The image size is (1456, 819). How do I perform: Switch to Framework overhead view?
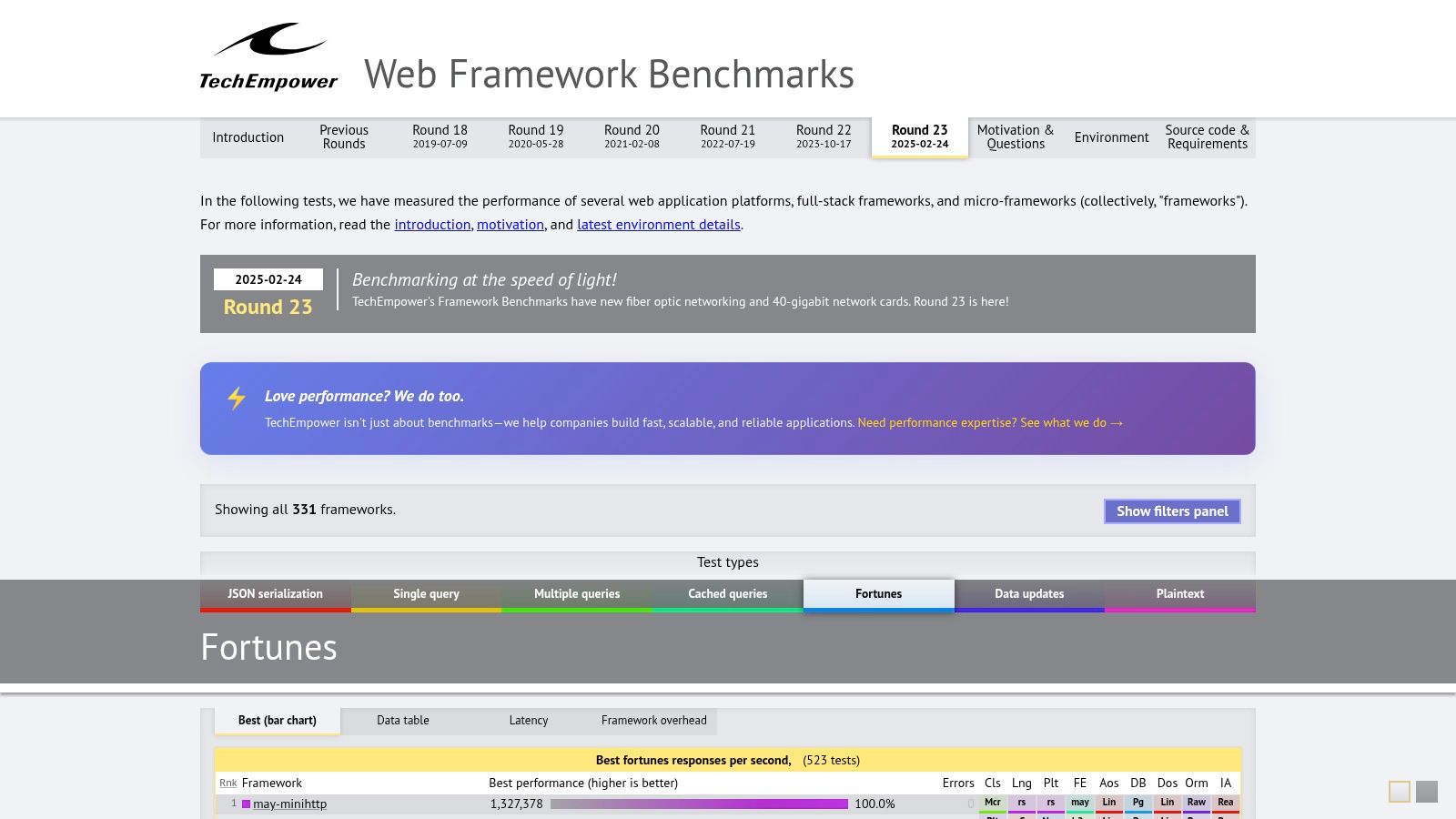click(654, 721)
